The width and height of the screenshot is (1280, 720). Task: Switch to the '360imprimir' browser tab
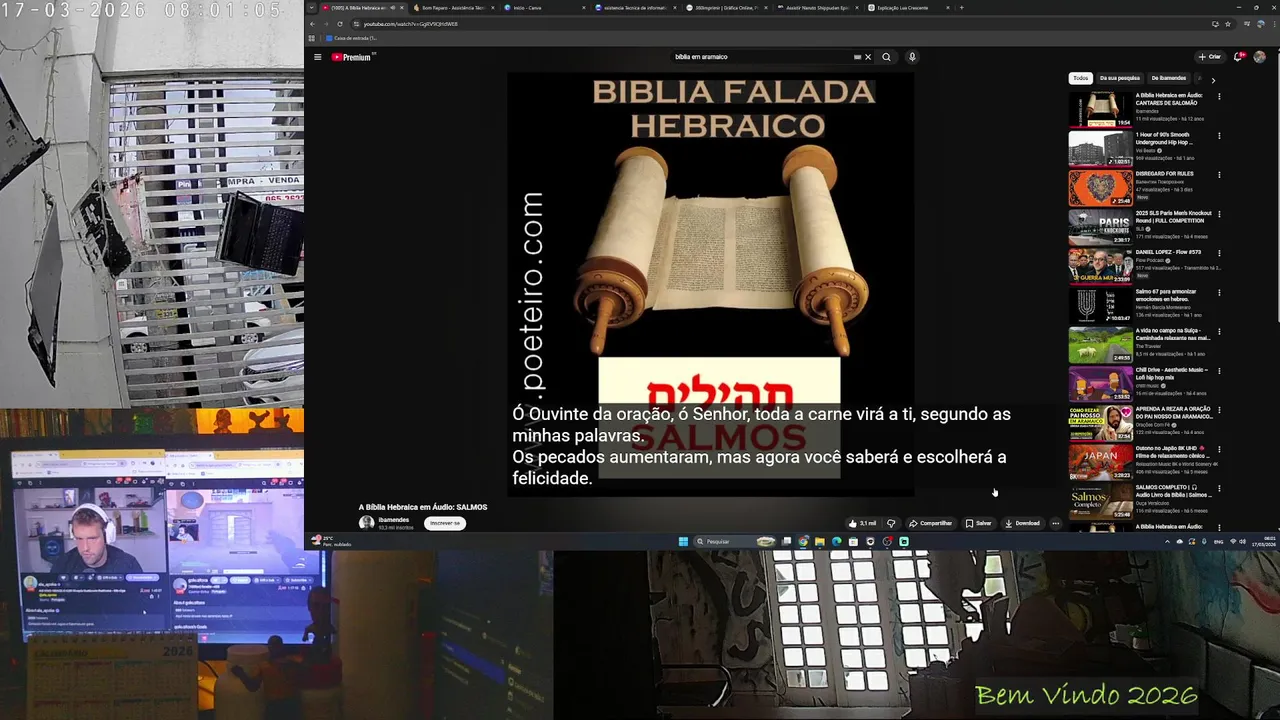(x=728, y=7)
